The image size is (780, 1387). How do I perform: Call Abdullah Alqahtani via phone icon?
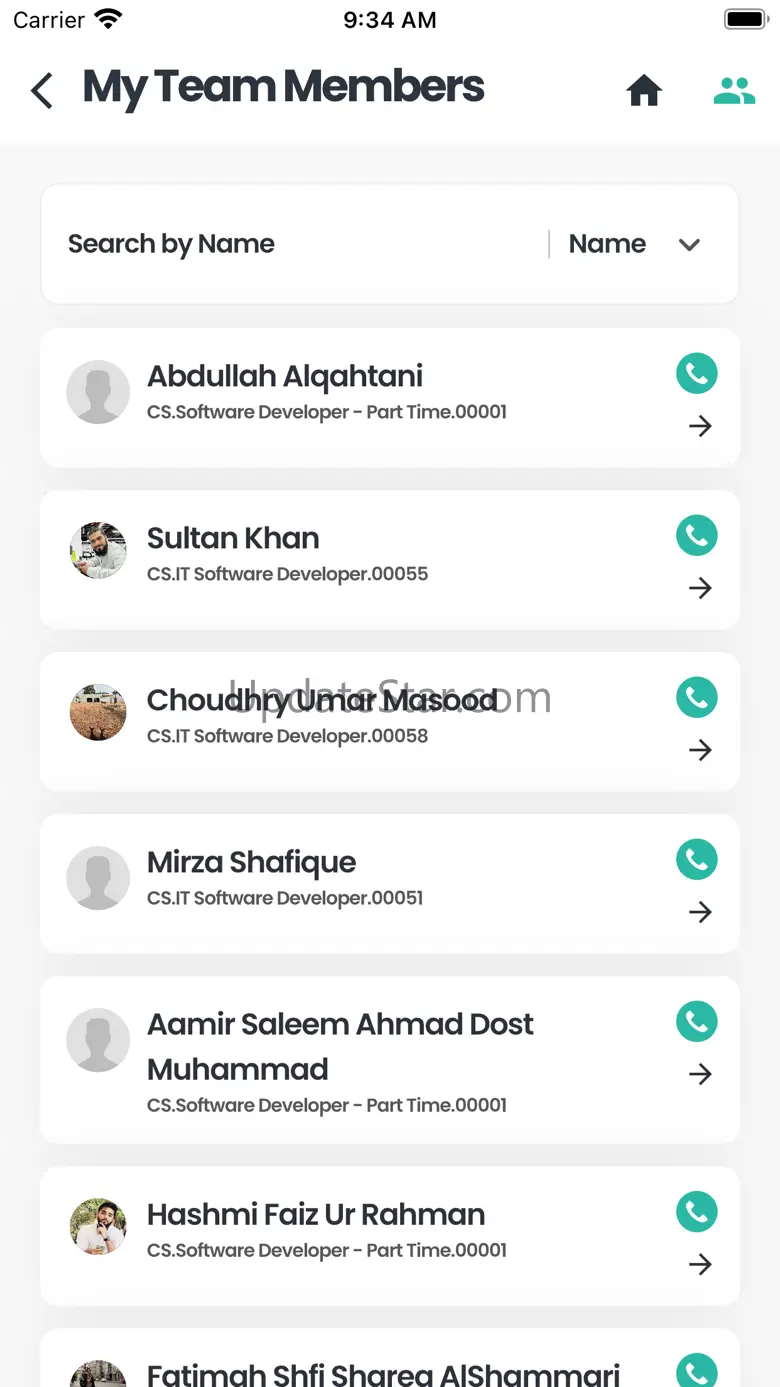[697, 374]
